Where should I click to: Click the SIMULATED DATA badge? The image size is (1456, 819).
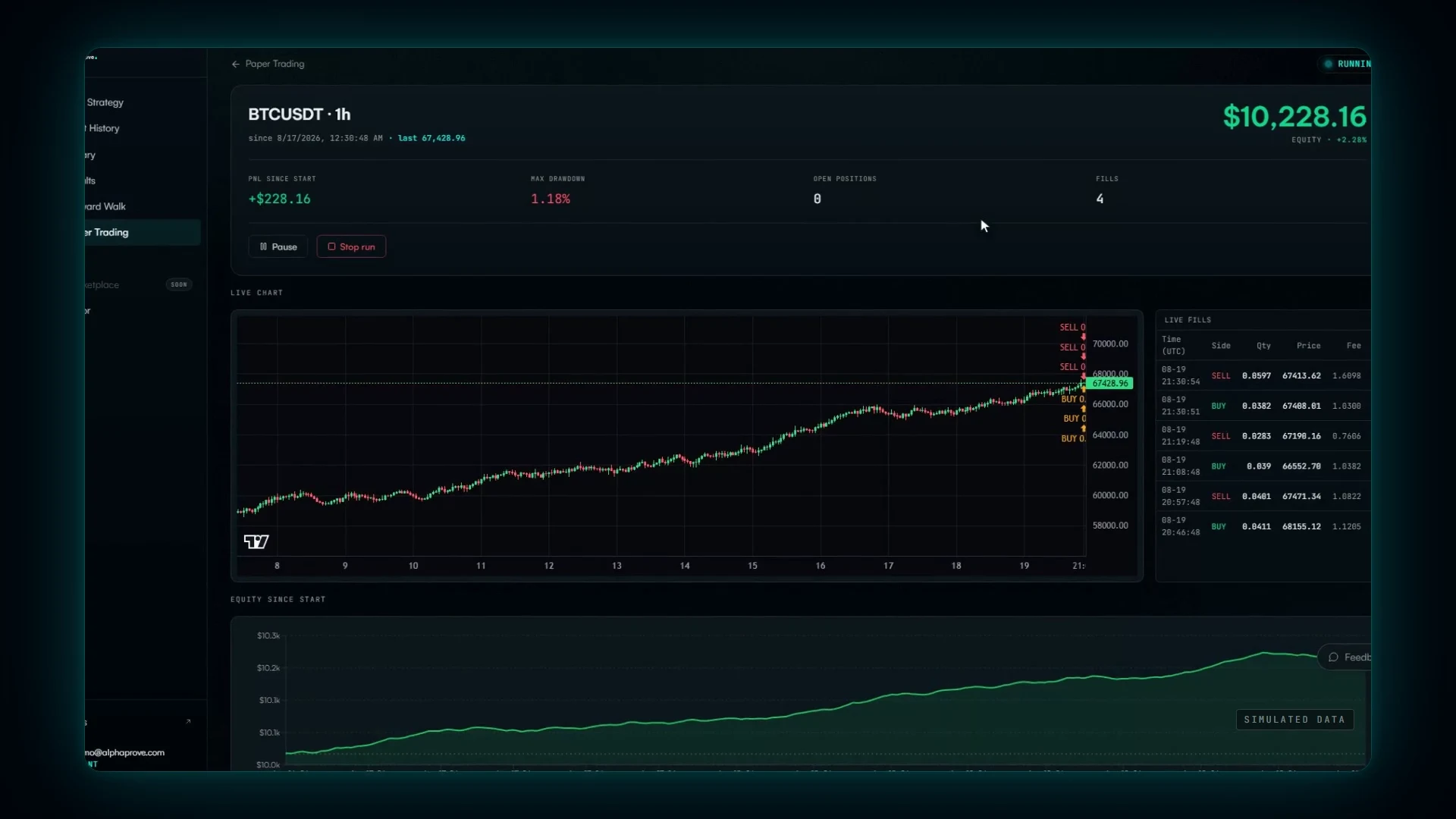click(1294, 720)
